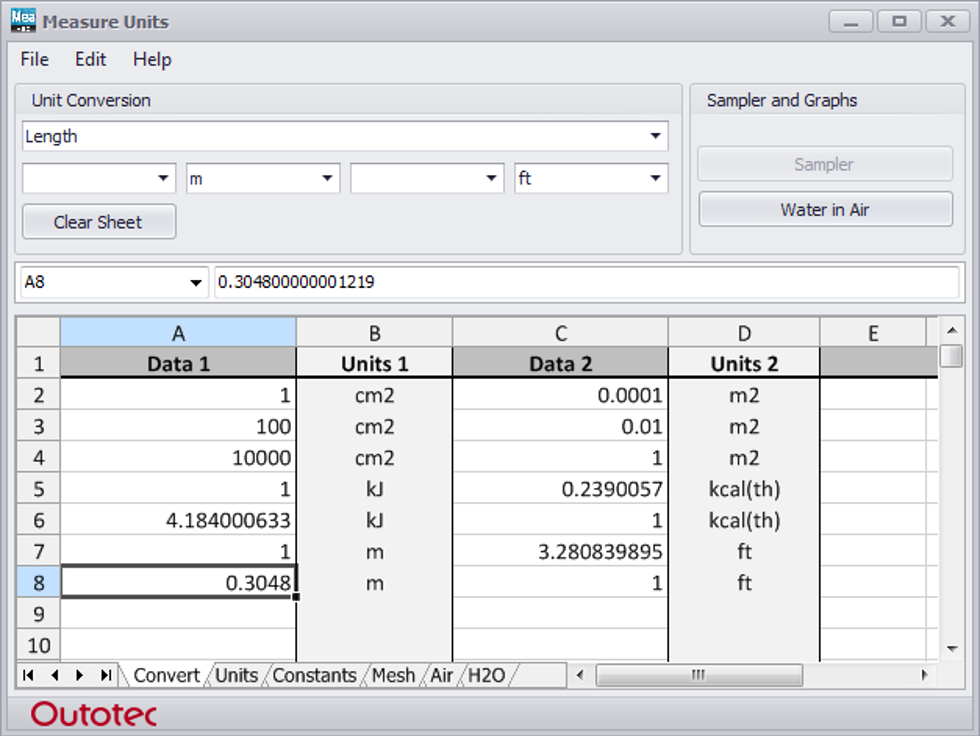This screenshot has height=736, width=980.
Task: Switch to the Units sheet tab
Action: (237, 675)
